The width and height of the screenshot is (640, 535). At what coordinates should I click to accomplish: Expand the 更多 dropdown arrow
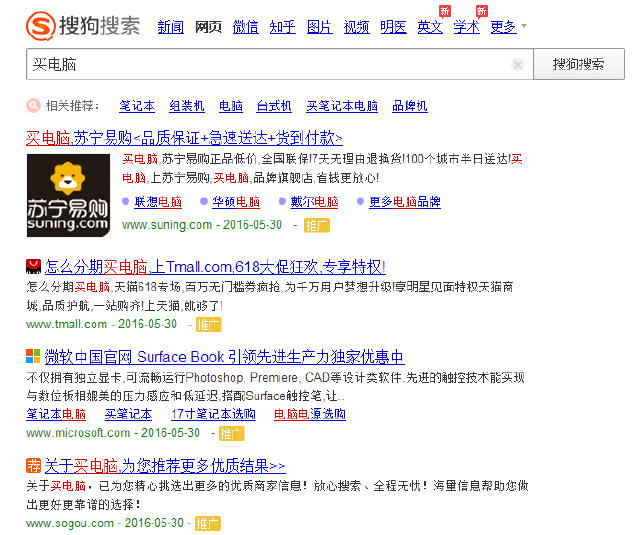(x=524, y=26)
